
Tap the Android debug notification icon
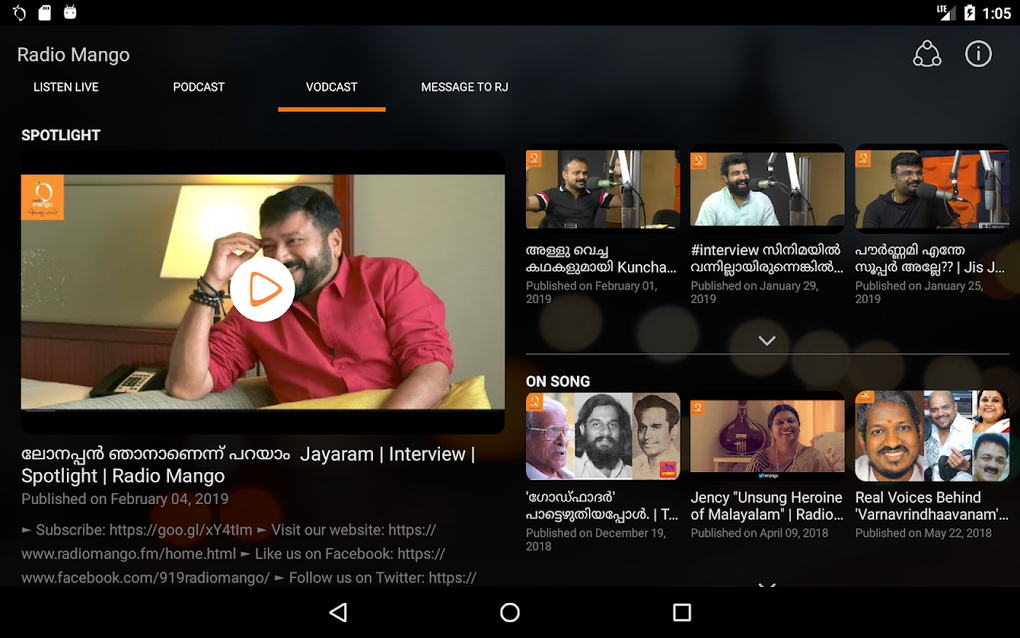70,12
